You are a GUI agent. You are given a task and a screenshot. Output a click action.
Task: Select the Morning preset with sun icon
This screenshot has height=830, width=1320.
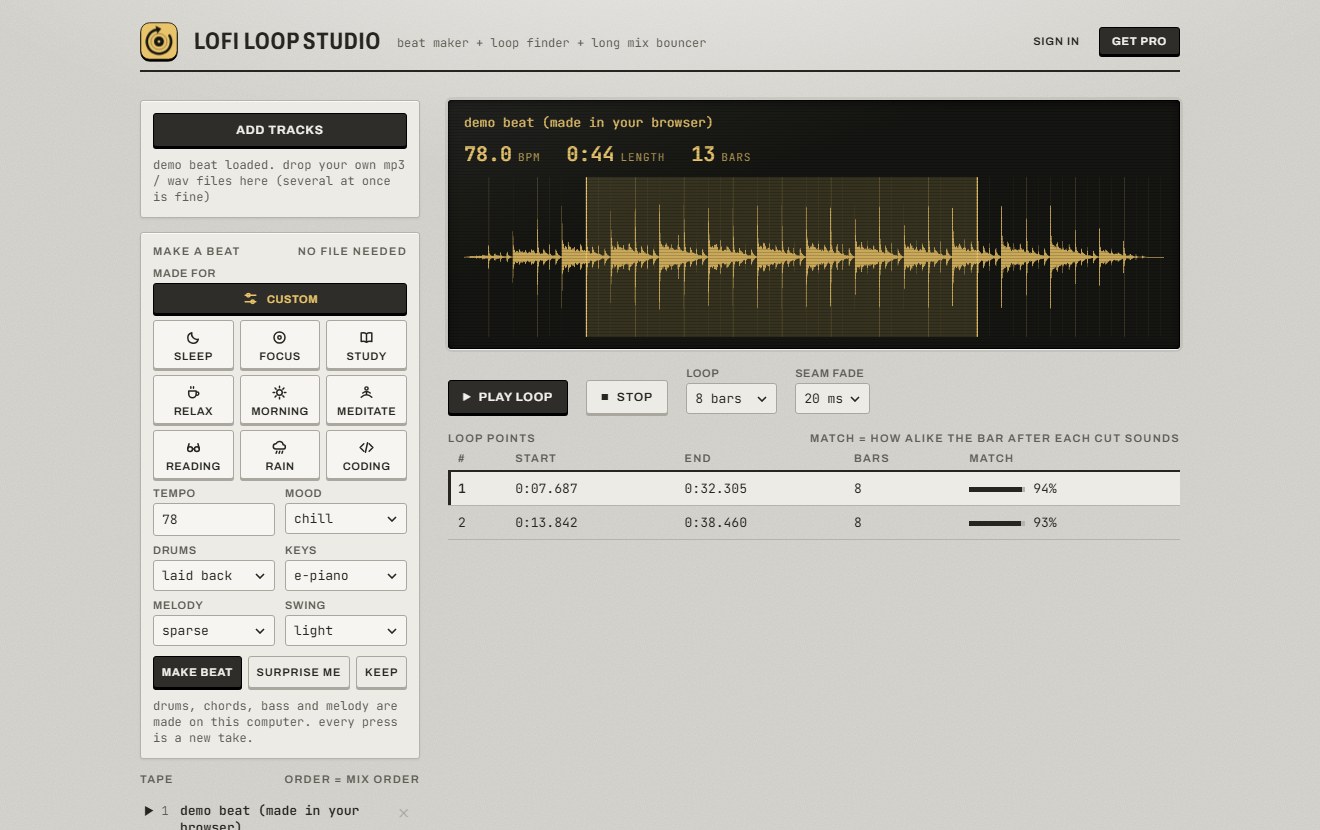pos(280,400)
